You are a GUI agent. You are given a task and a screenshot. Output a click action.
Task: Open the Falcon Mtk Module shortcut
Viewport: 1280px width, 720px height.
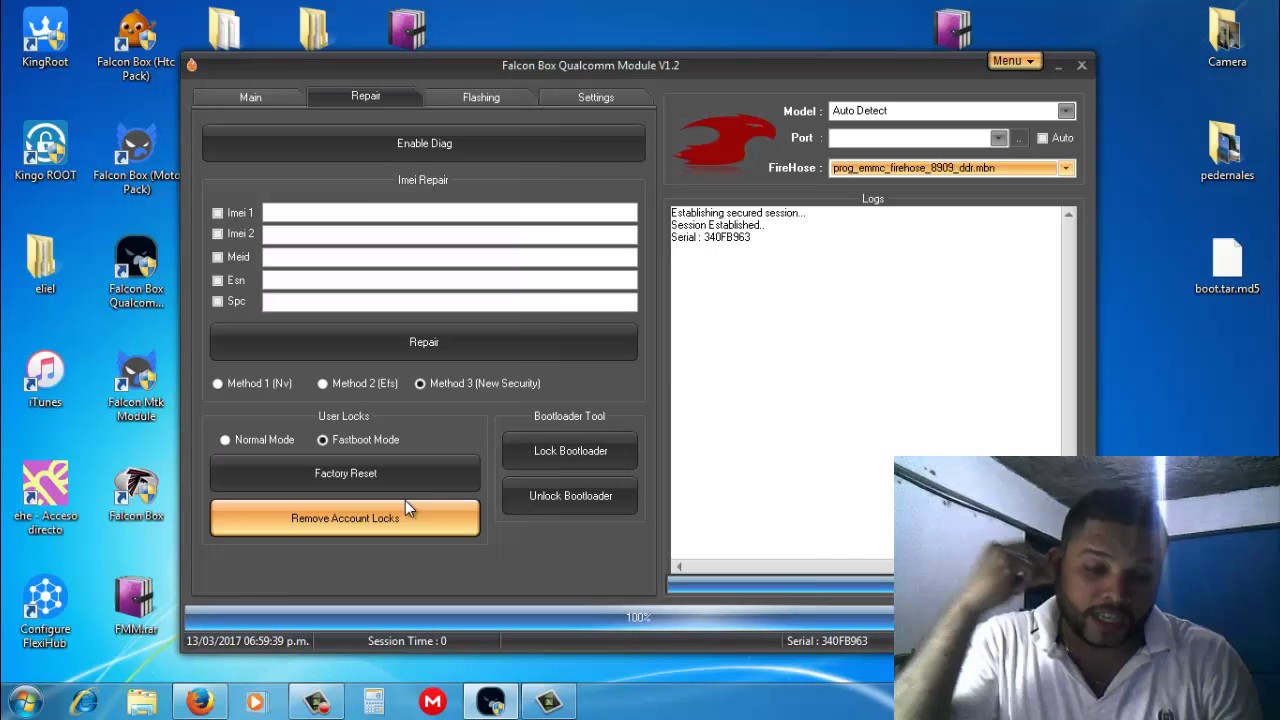[136, 387]
